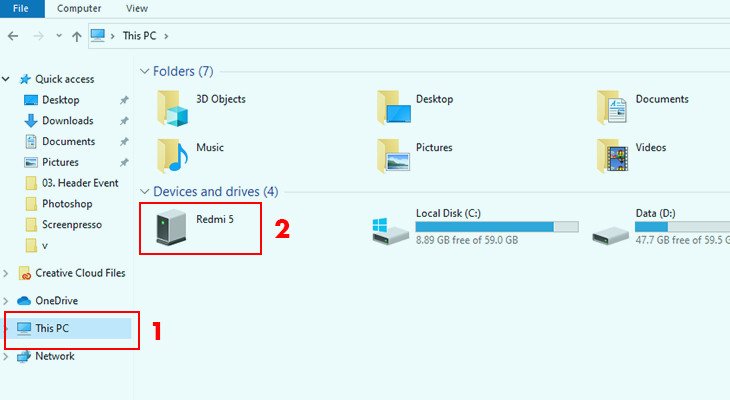
Task: Collapse the Folders (7) group
Action: (x=145, y=72)
